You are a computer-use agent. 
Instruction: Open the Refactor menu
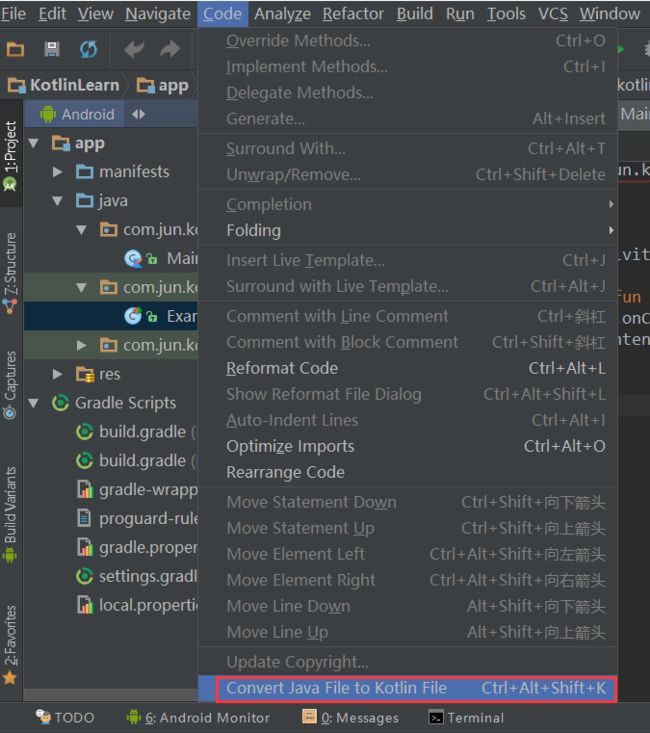click(353, 14)
